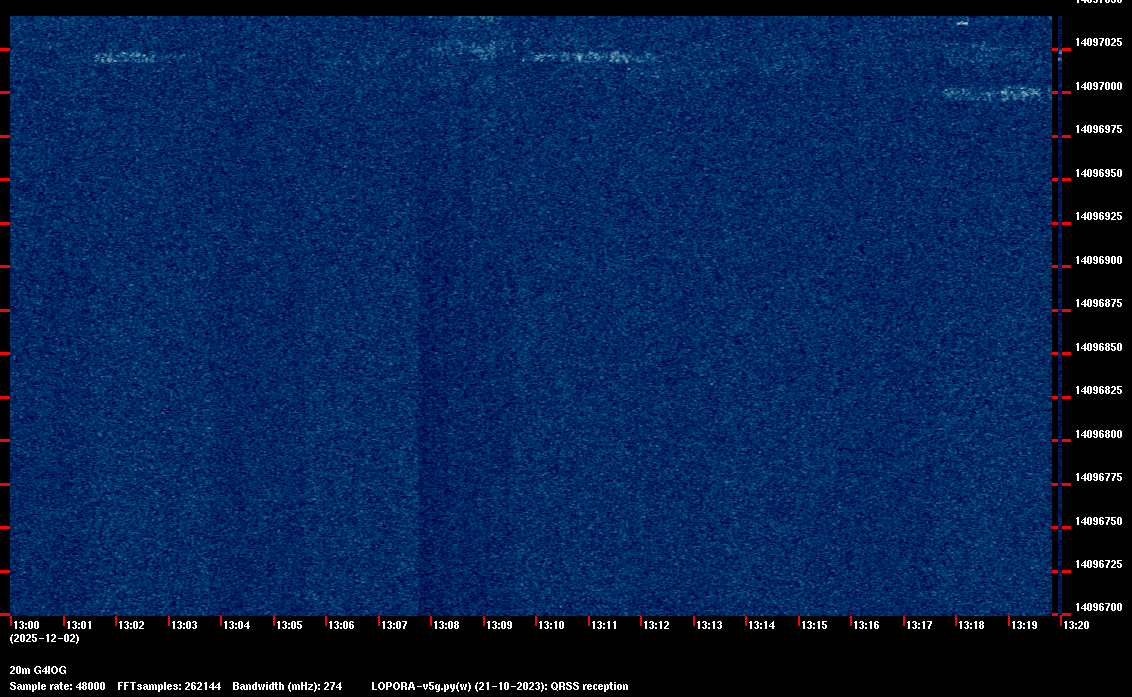1132x697 pixels.
Task: Click the 14096850 frequency label
Action: [1099, 347]
